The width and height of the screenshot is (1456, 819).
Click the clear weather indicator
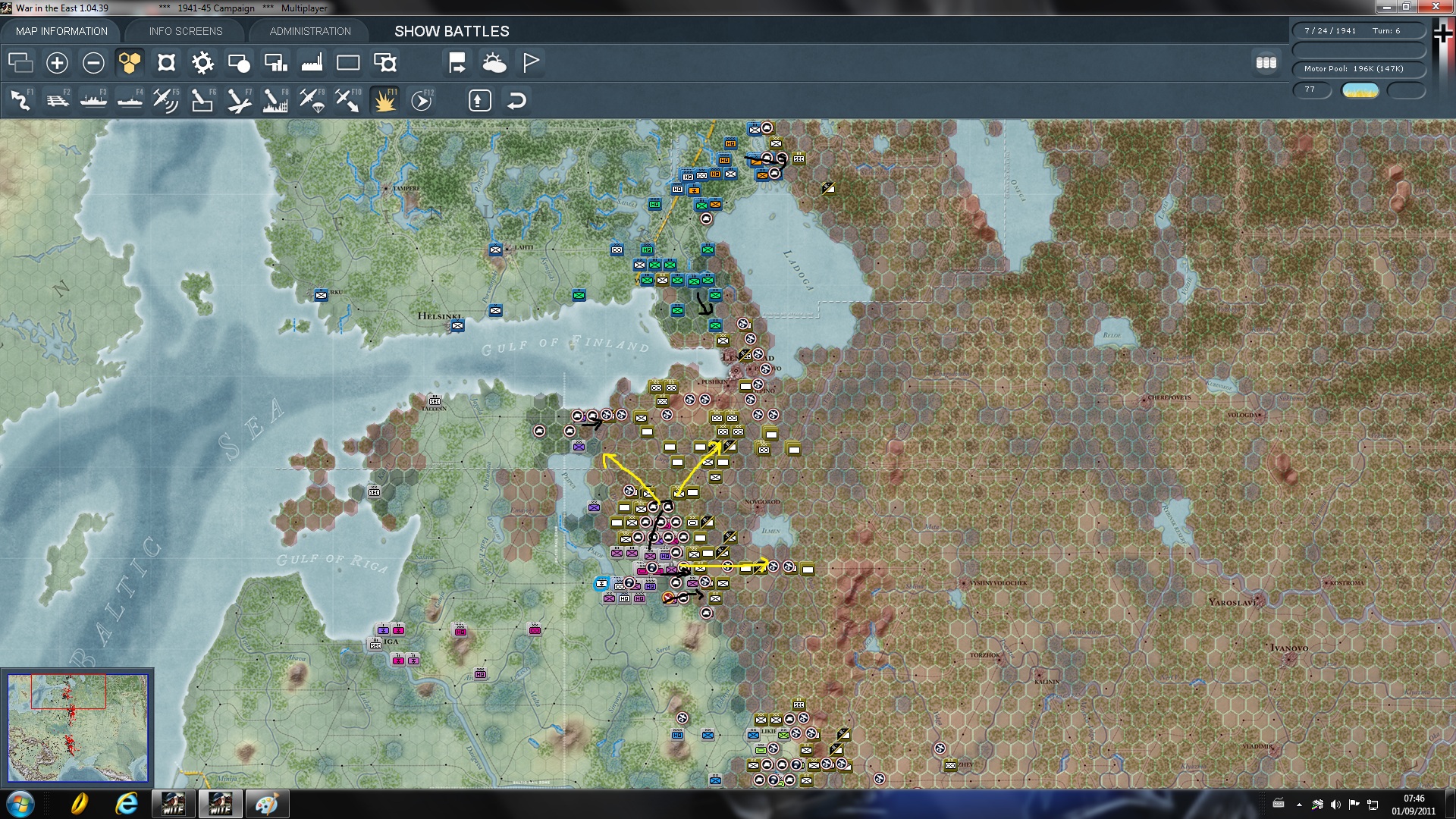(x=1360, y=90)
